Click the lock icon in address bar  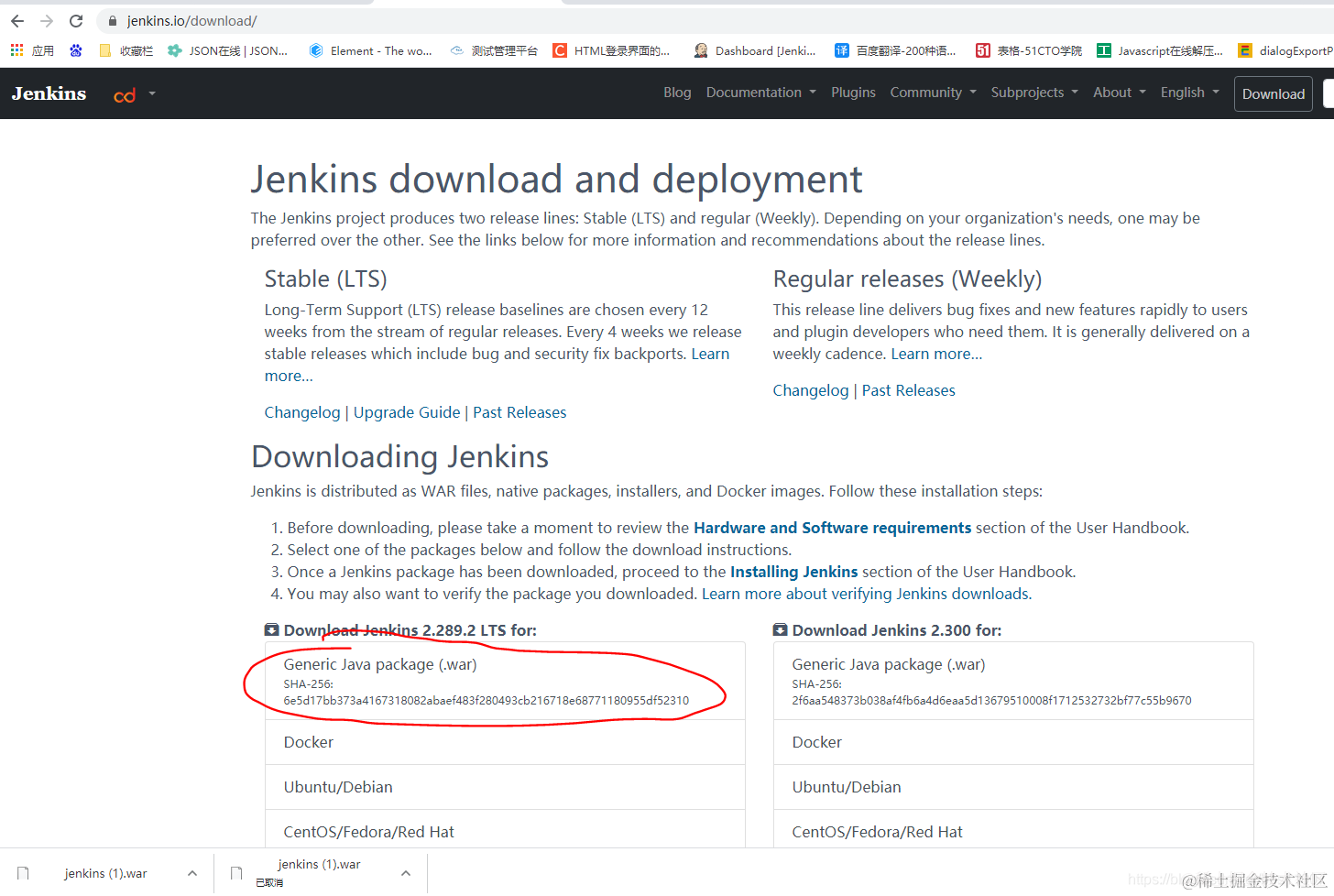[113, 20]
